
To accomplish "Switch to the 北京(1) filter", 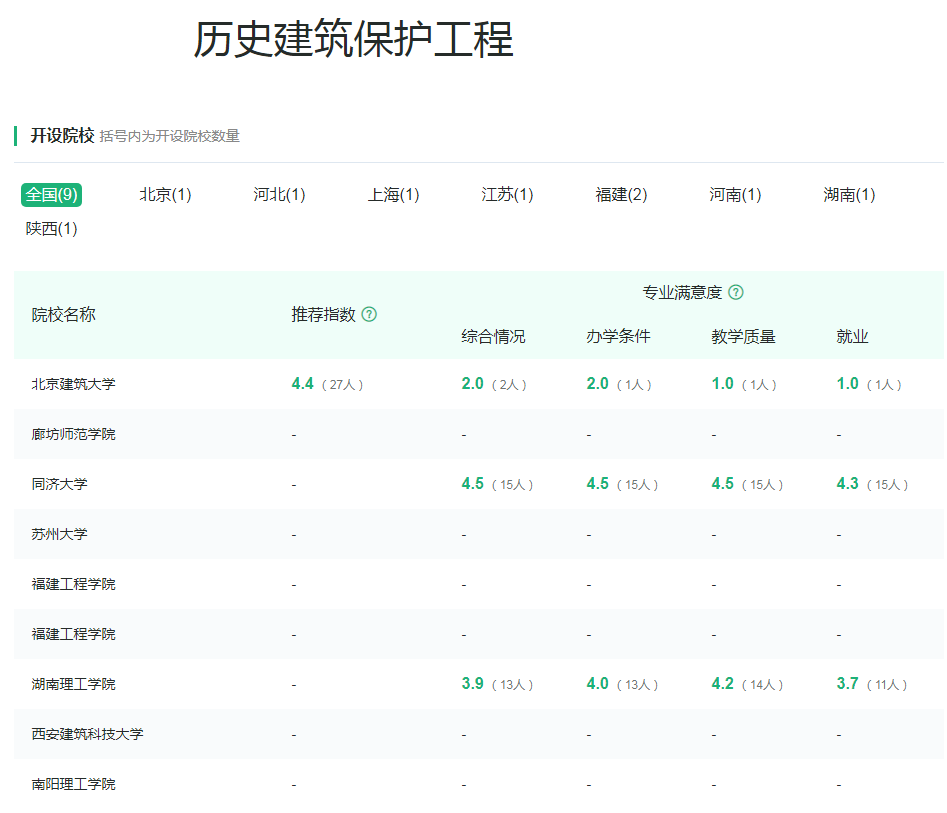I will (x=164, y=195).
